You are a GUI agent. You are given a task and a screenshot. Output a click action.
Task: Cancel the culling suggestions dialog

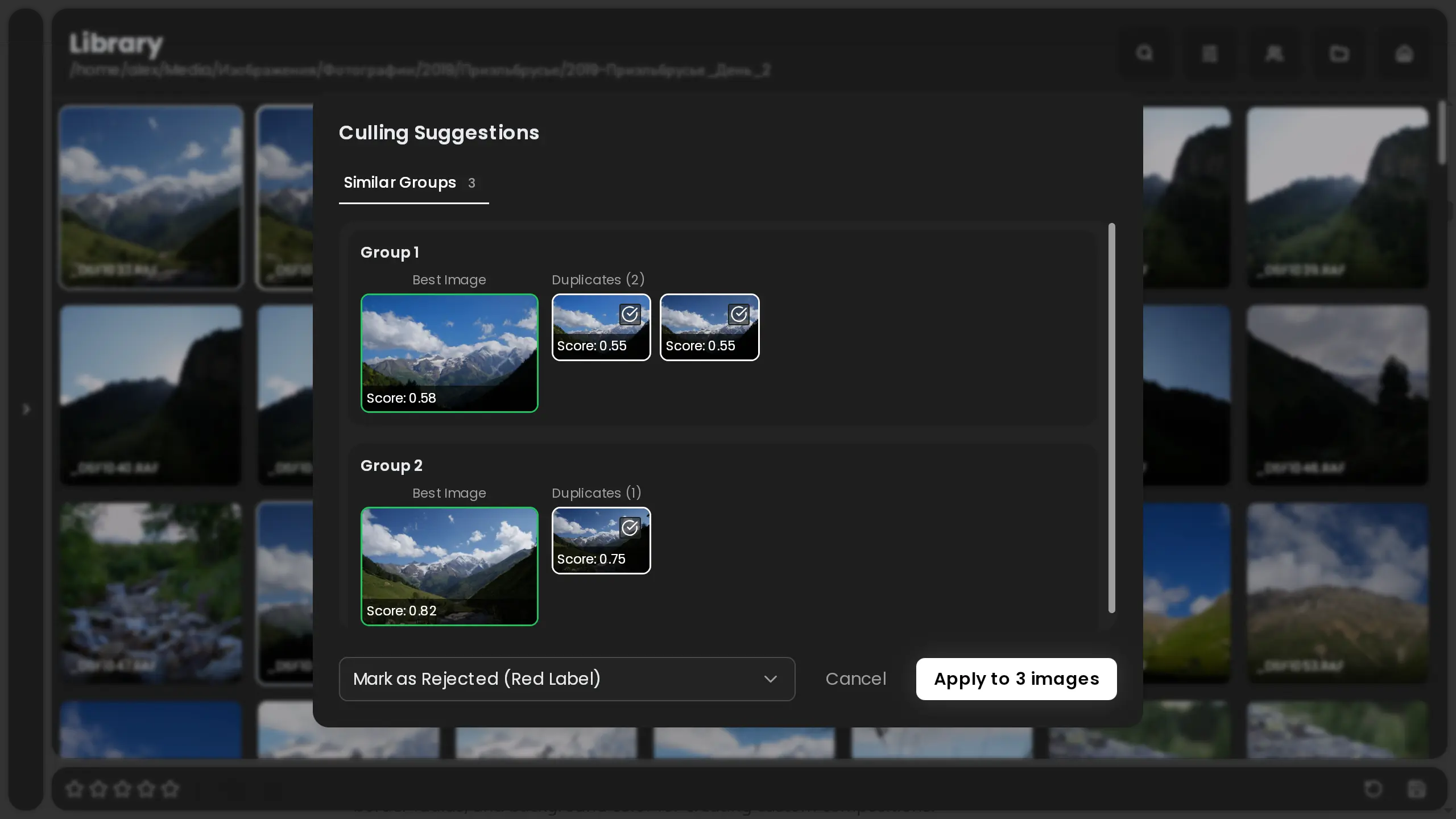tap(855, 679)
